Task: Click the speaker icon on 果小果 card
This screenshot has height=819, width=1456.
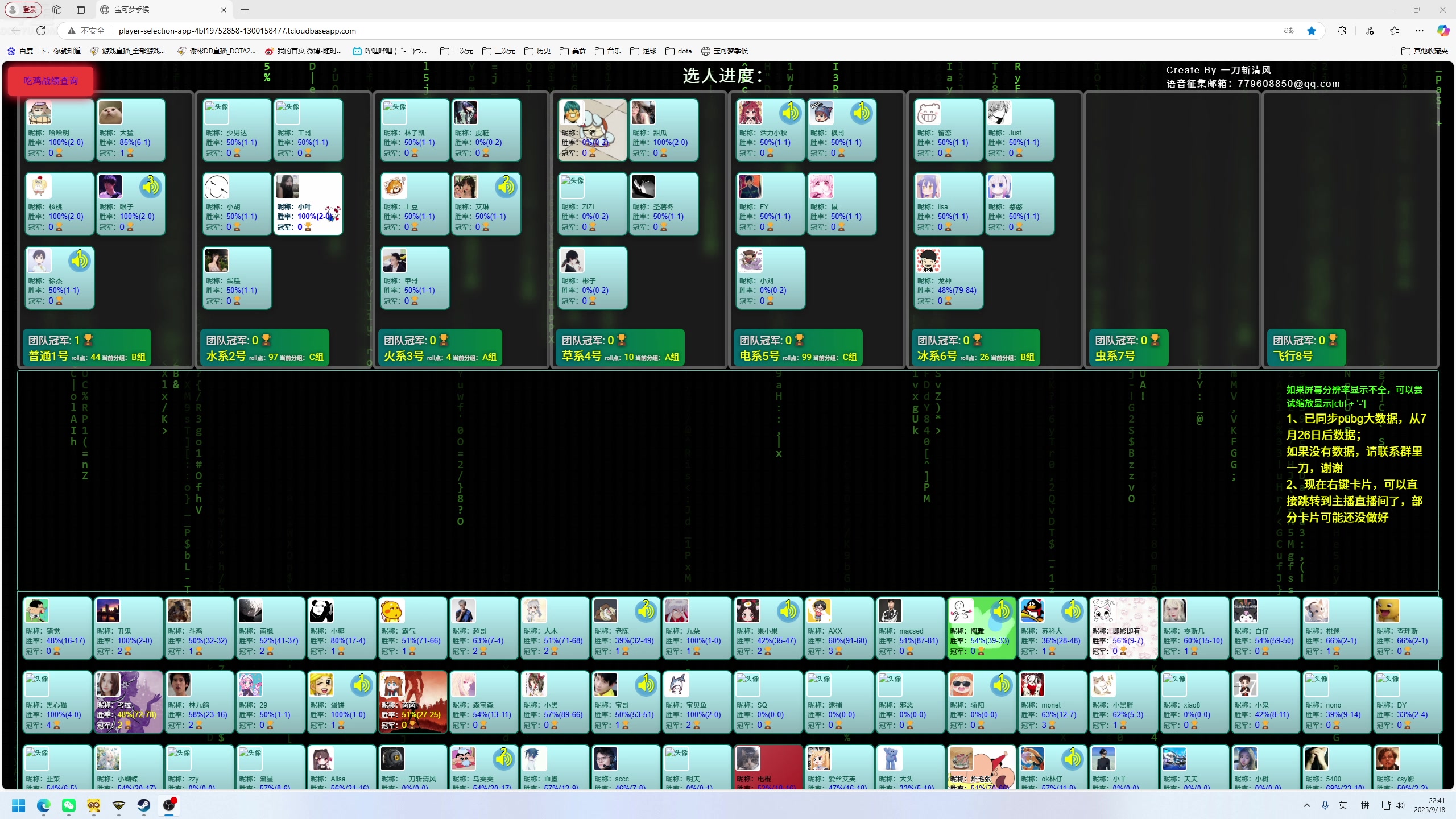Action: click(x=788, y=611)
